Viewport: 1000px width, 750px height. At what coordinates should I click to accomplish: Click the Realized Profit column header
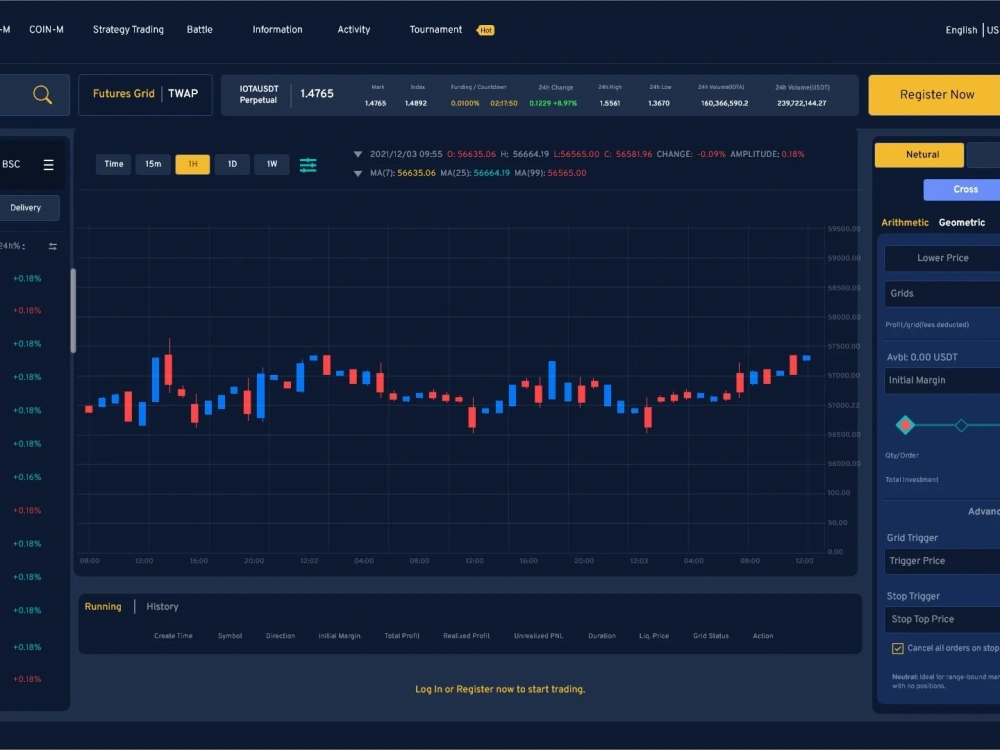(466, 636)
